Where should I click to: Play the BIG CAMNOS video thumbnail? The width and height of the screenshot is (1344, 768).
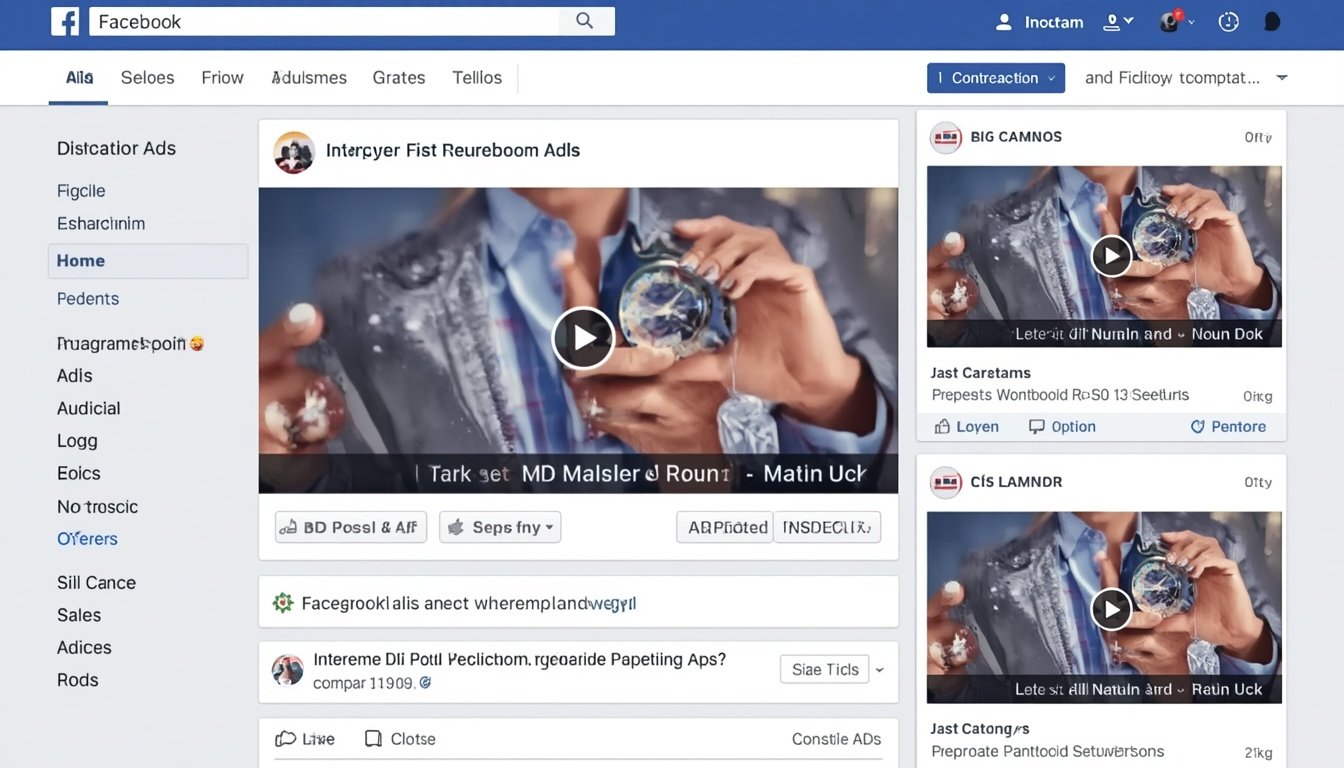[x=1111, y=256]
